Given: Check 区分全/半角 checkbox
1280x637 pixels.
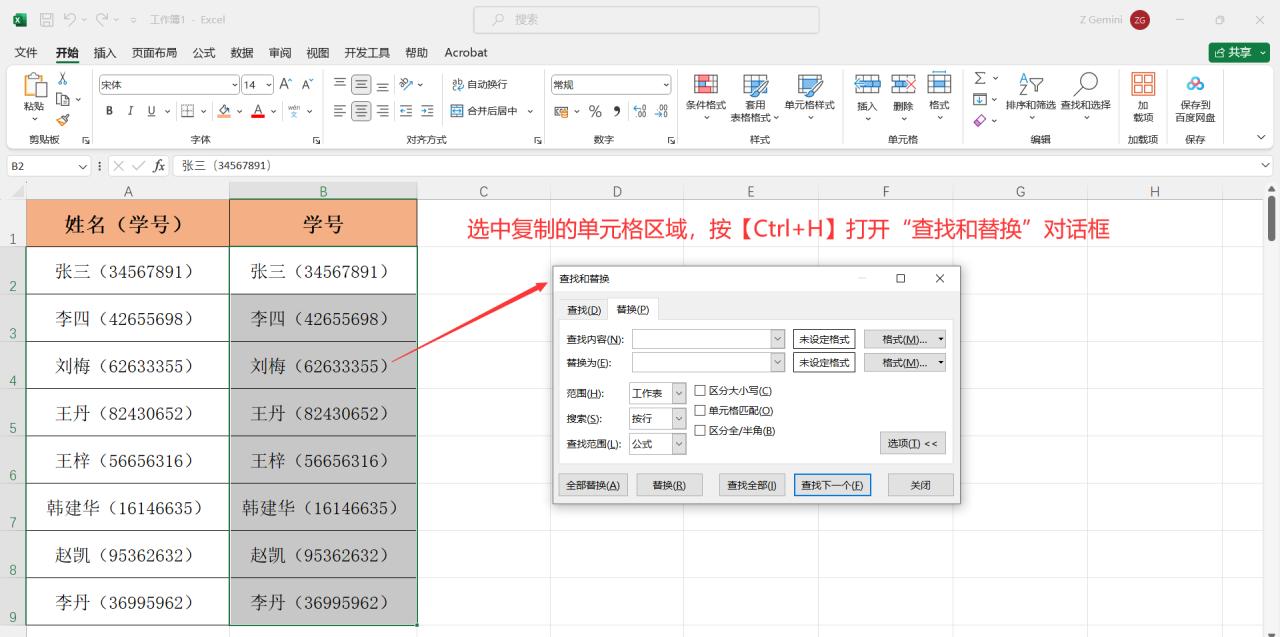Looking at the screenshot, I should [700, 430].
